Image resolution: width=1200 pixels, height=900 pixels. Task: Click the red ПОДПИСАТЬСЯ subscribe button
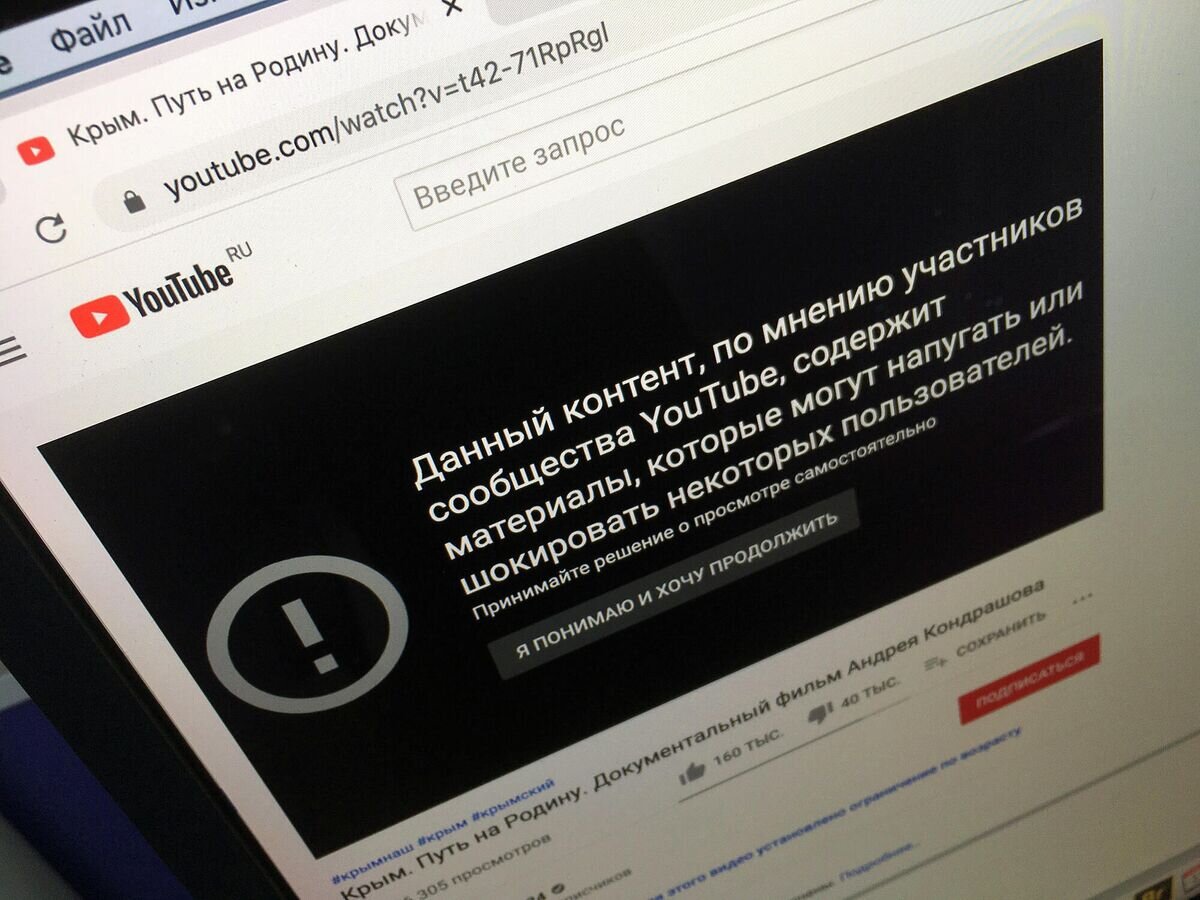coord(1029,677)
